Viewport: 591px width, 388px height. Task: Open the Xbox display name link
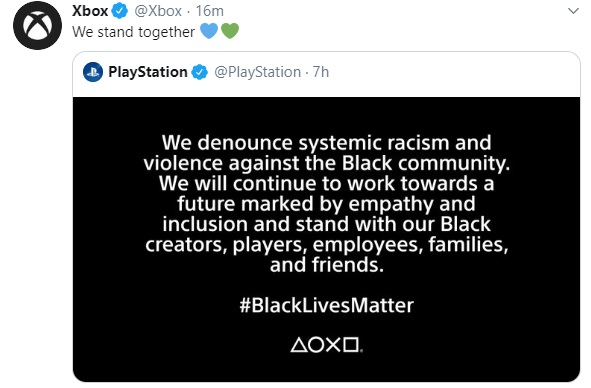(x=90, y=11)
